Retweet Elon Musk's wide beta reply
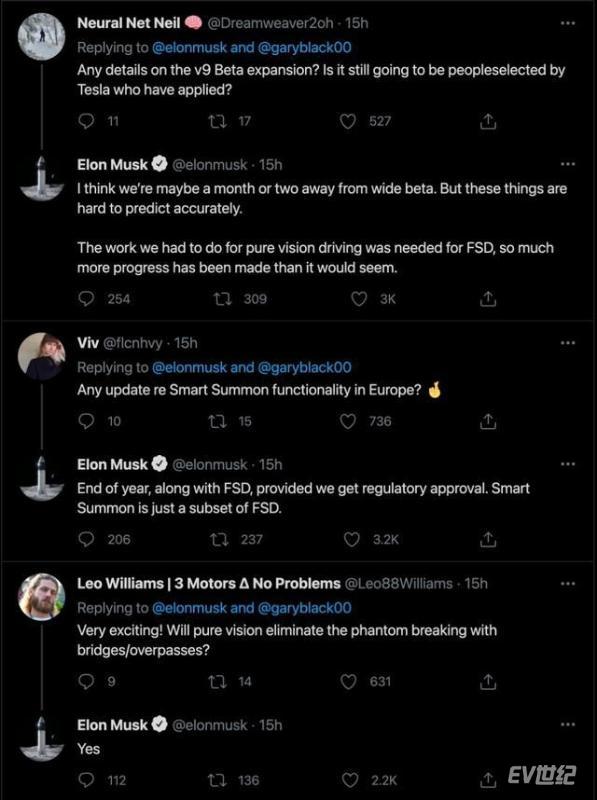The width and height of the screenshot is (597, 800). [223, 299]
